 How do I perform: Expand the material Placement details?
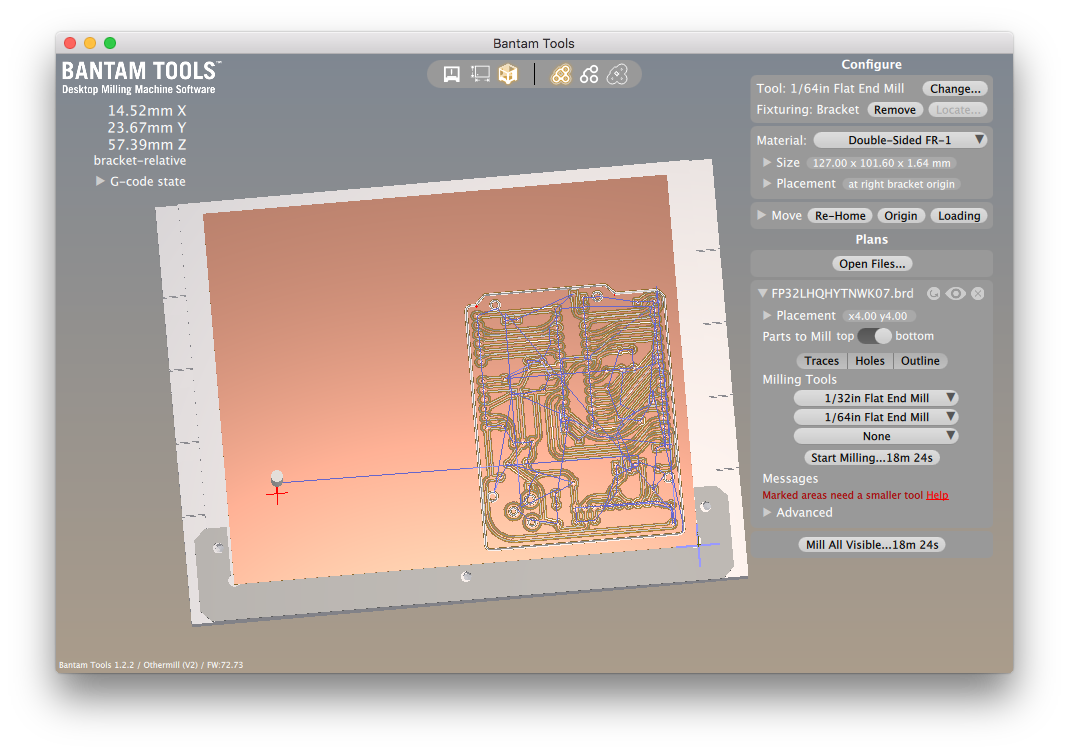[767, 183]
